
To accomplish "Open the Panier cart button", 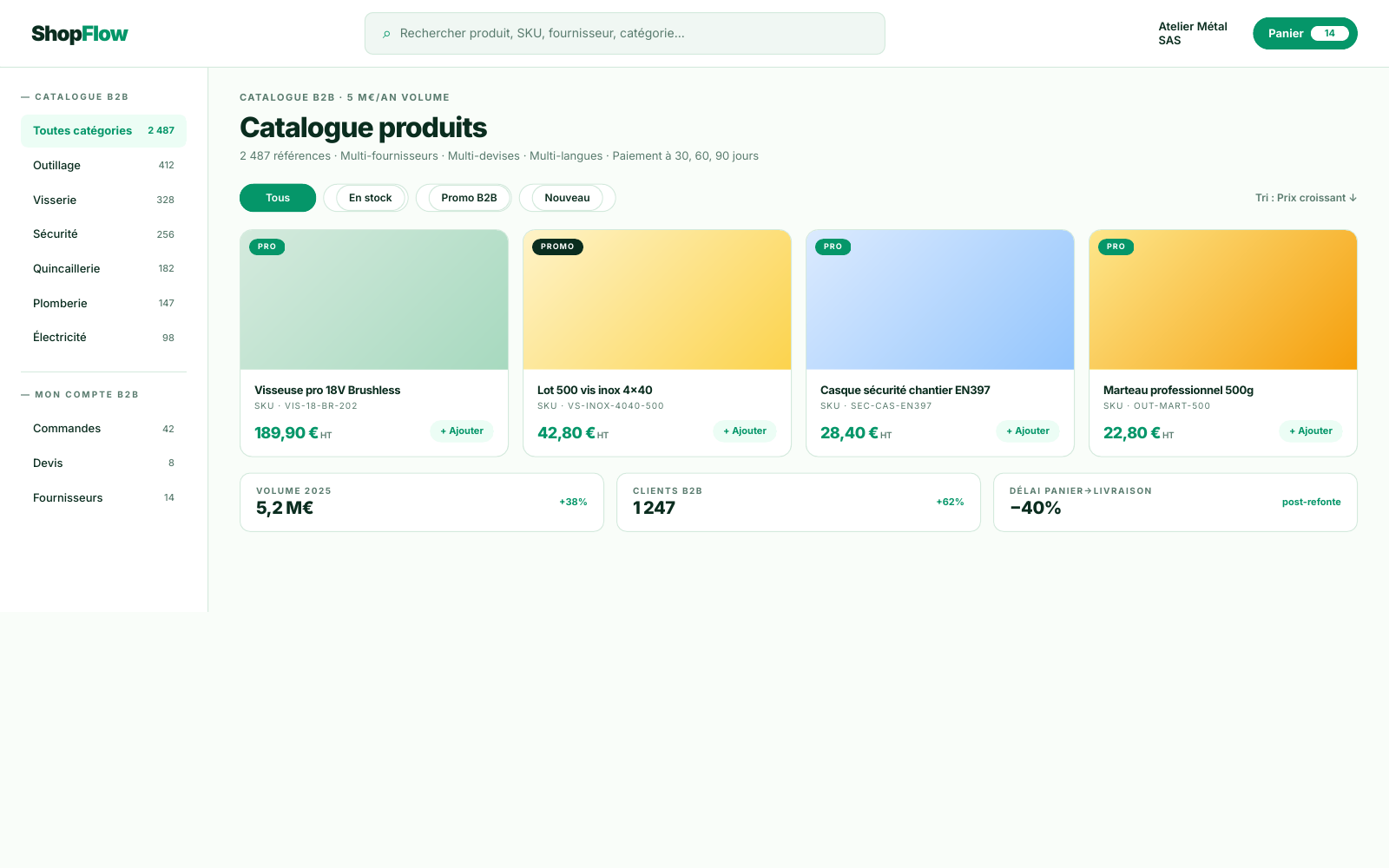I will click(1305, 34).
